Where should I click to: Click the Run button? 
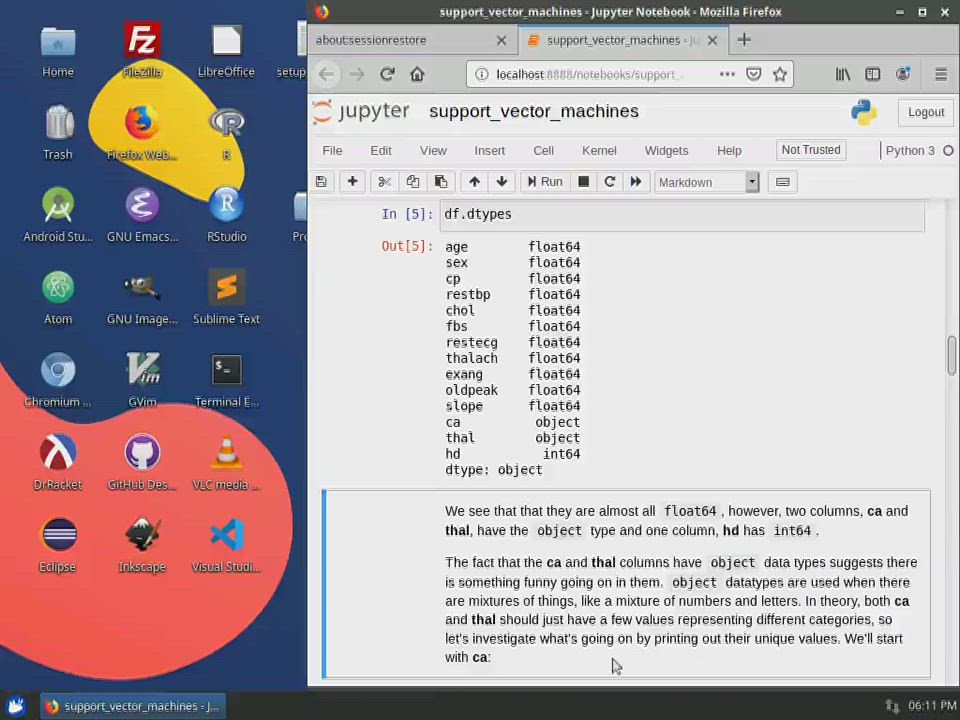[x=545, y=182]
